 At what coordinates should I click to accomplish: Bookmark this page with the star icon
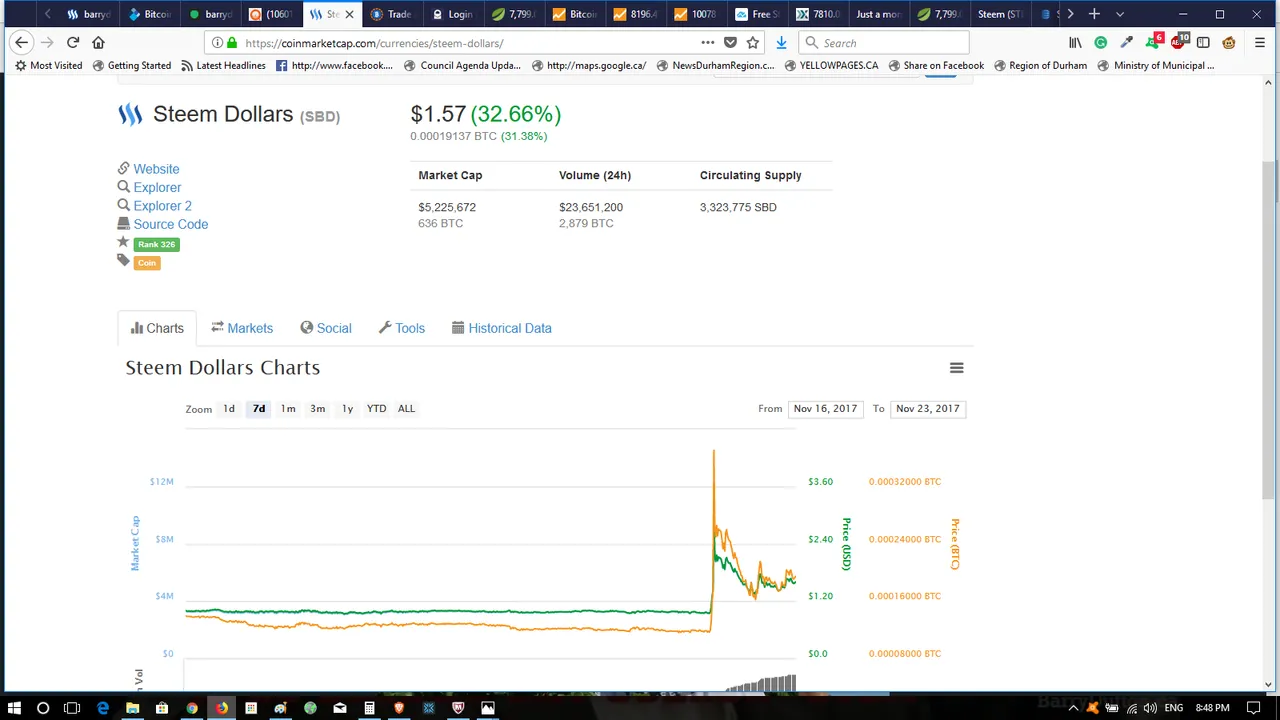click(753, 43)
